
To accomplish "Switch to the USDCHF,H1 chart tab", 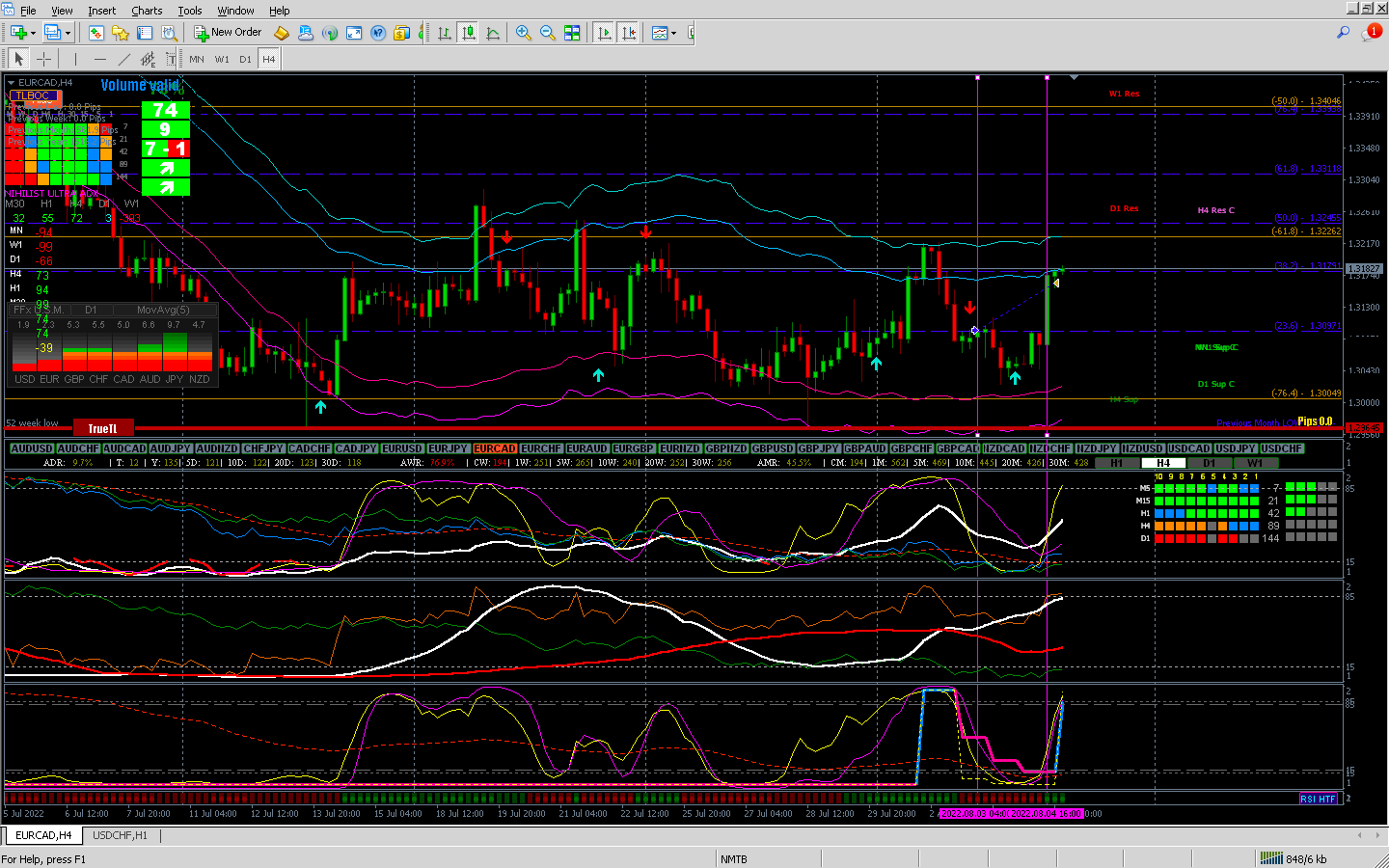I will (x=120, y=835).
